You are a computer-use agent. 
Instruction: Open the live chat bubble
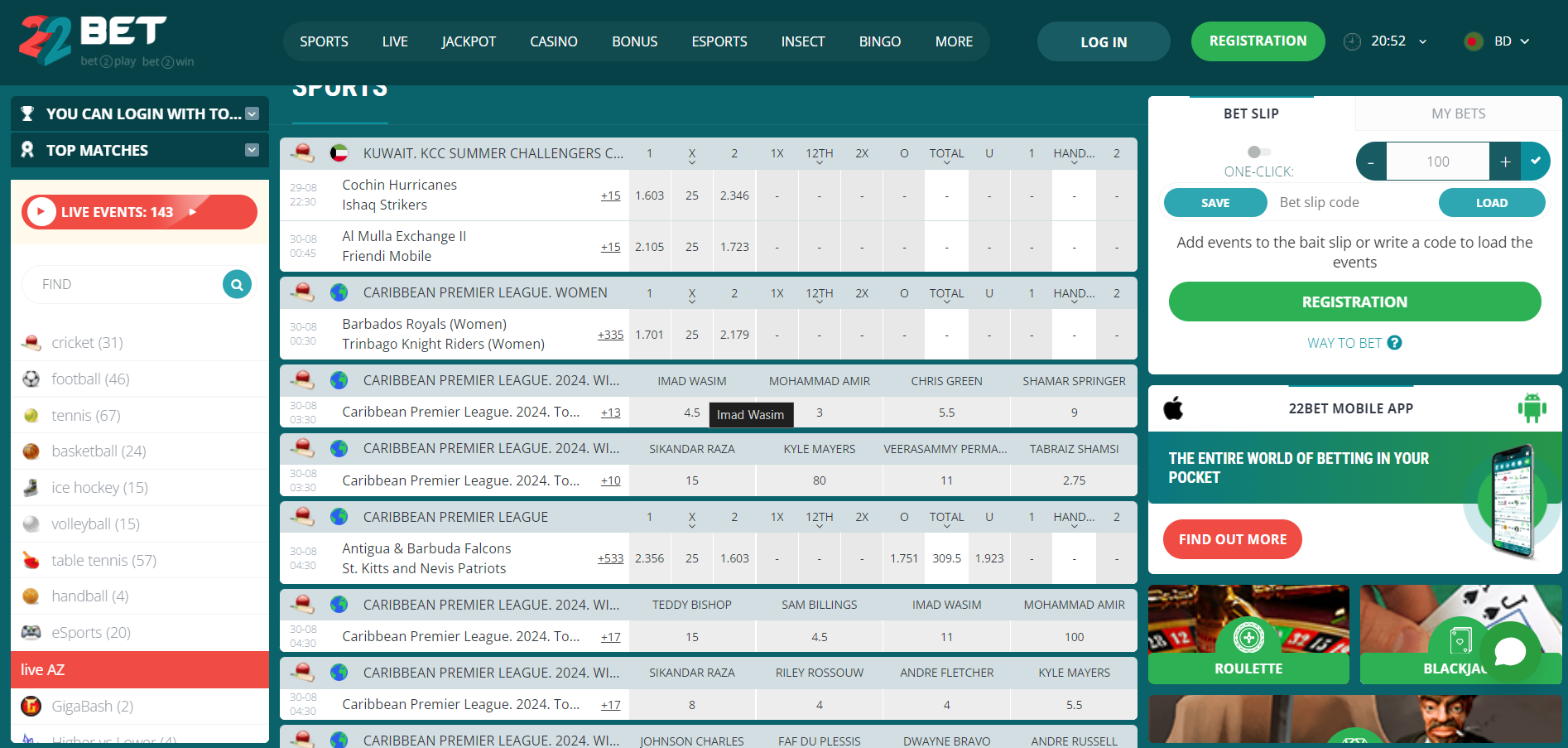tap(1510, 652)
